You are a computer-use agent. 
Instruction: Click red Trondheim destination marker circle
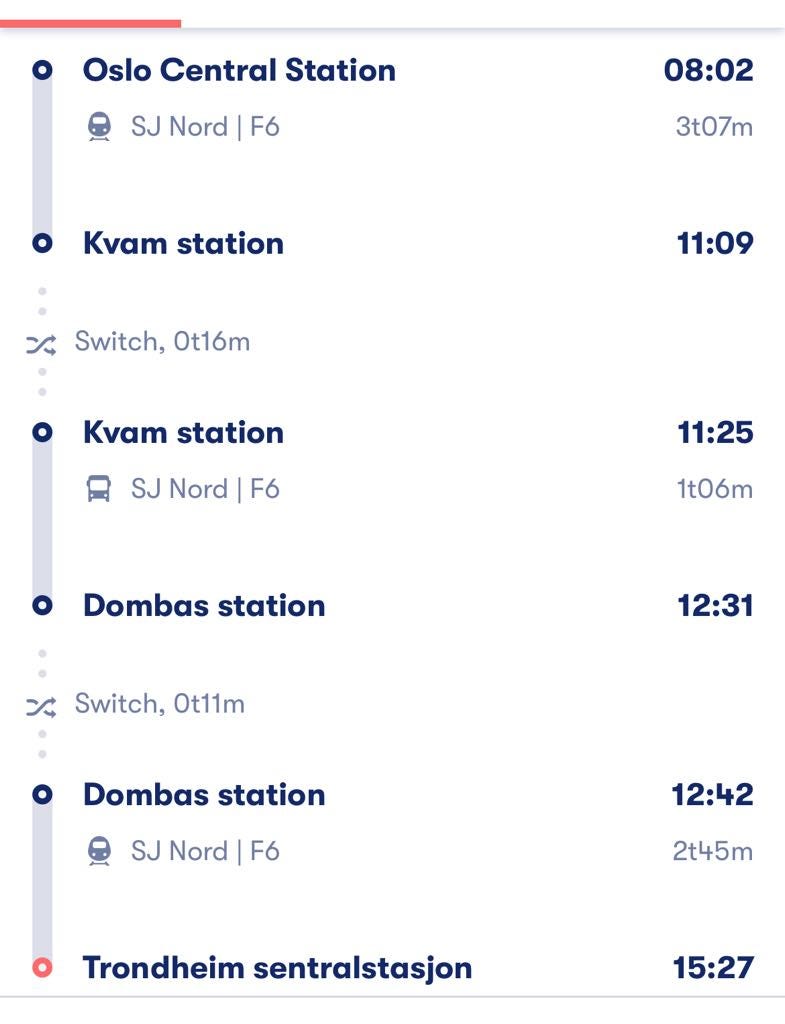pyautogui.click(x=42, y=967)
